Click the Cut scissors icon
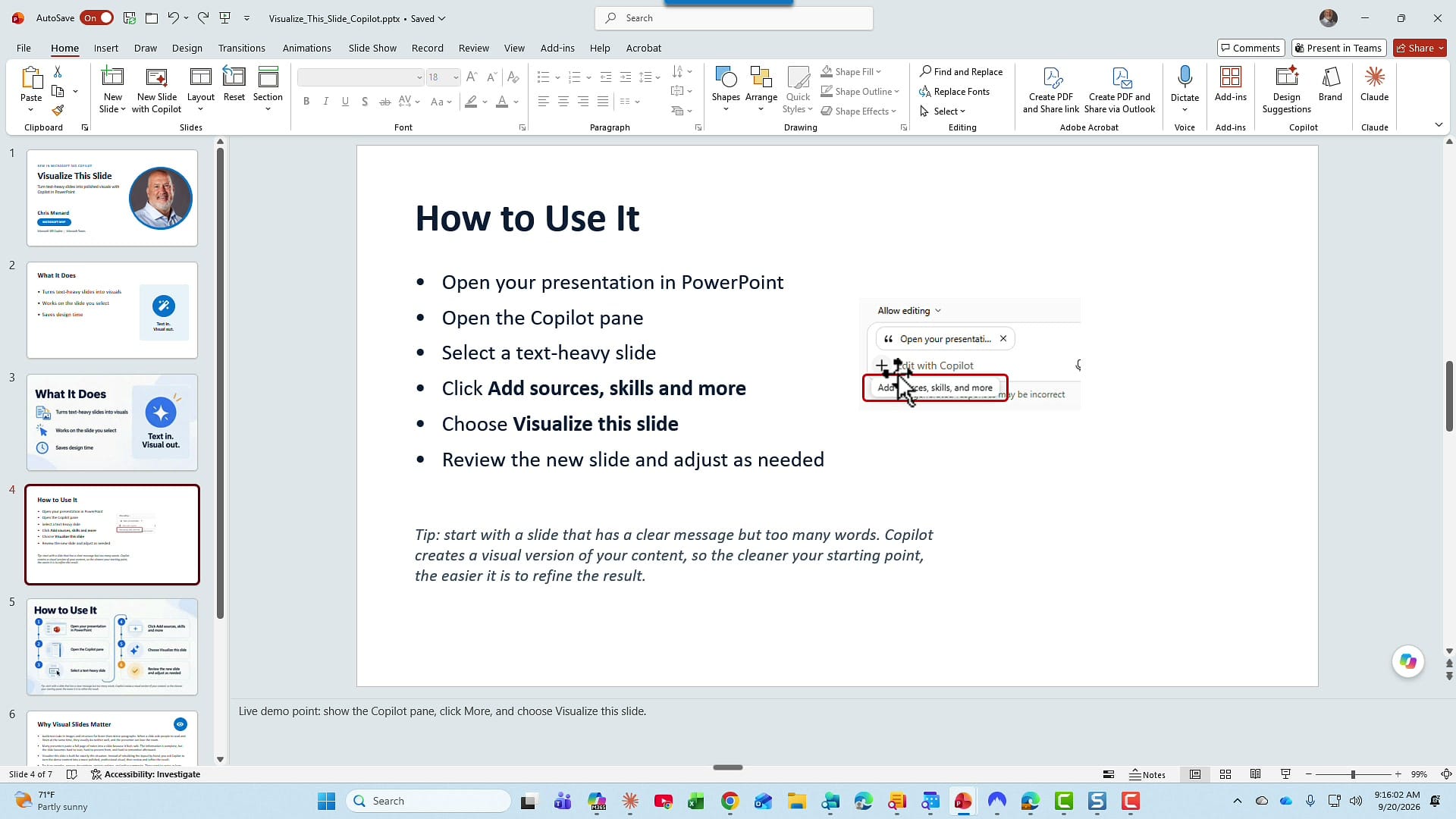Image resolution: width=1456 pixels, height=819 pixels. [58, 71]
